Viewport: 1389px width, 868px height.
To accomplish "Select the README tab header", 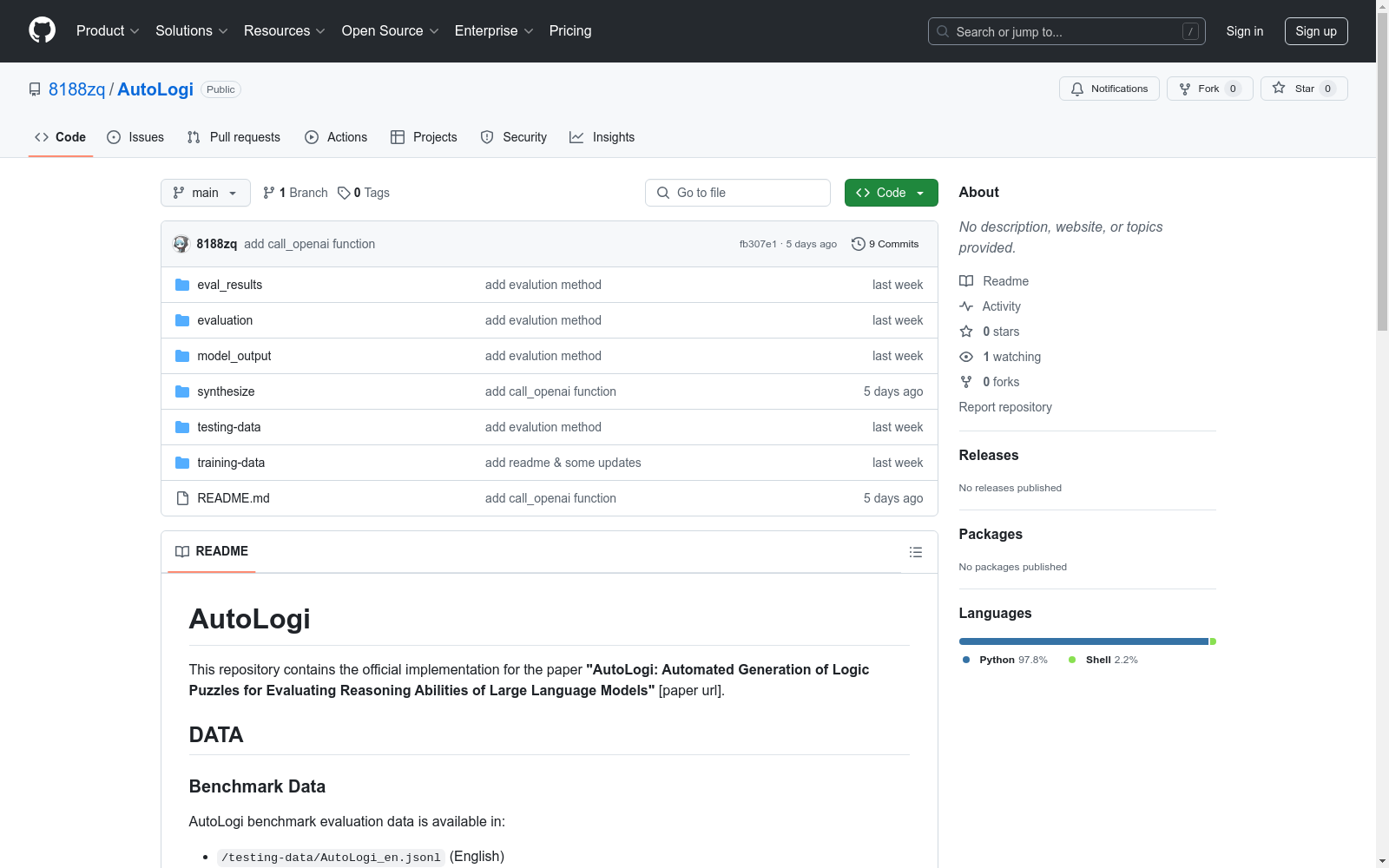I will tap(212, 551).
